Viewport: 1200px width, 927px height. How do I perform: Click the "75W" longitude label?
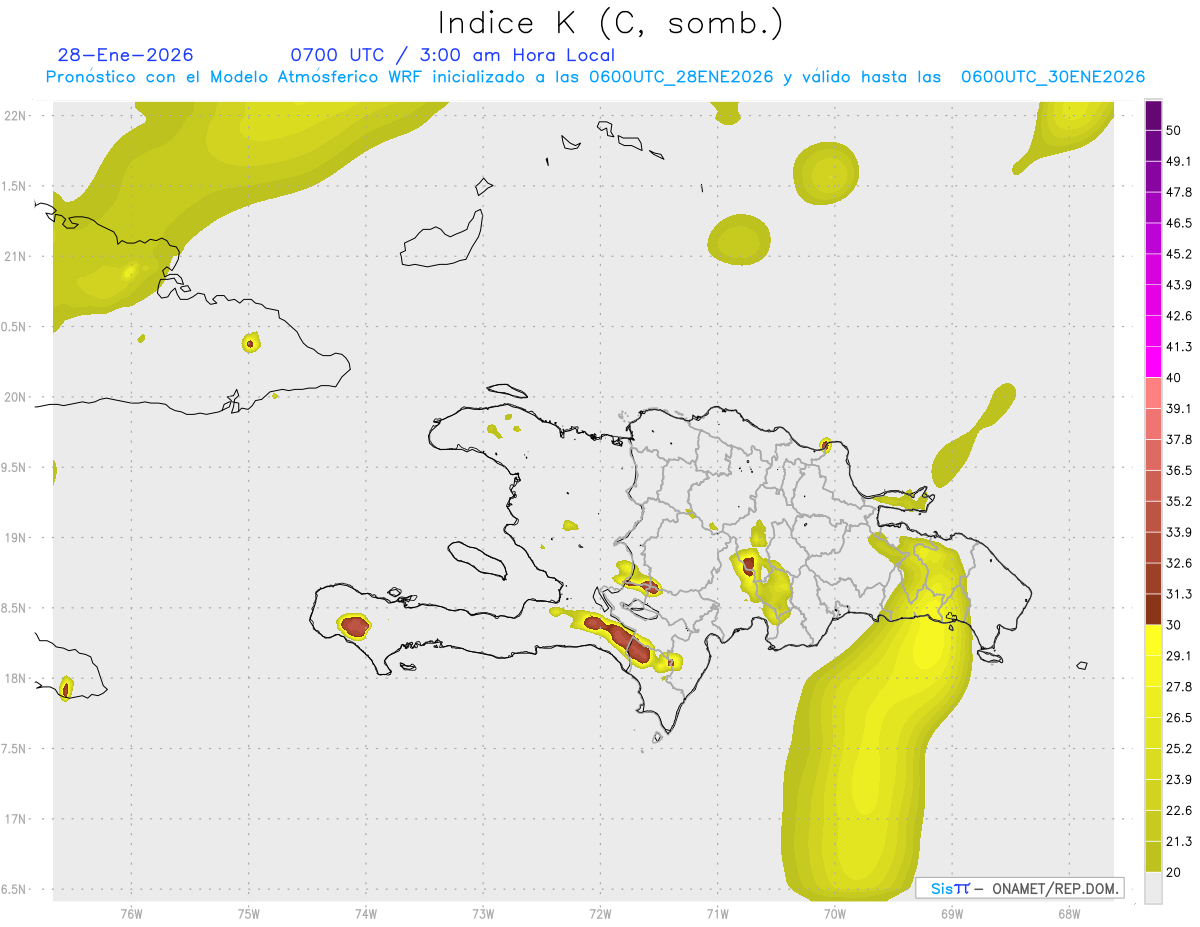point(249,914)
